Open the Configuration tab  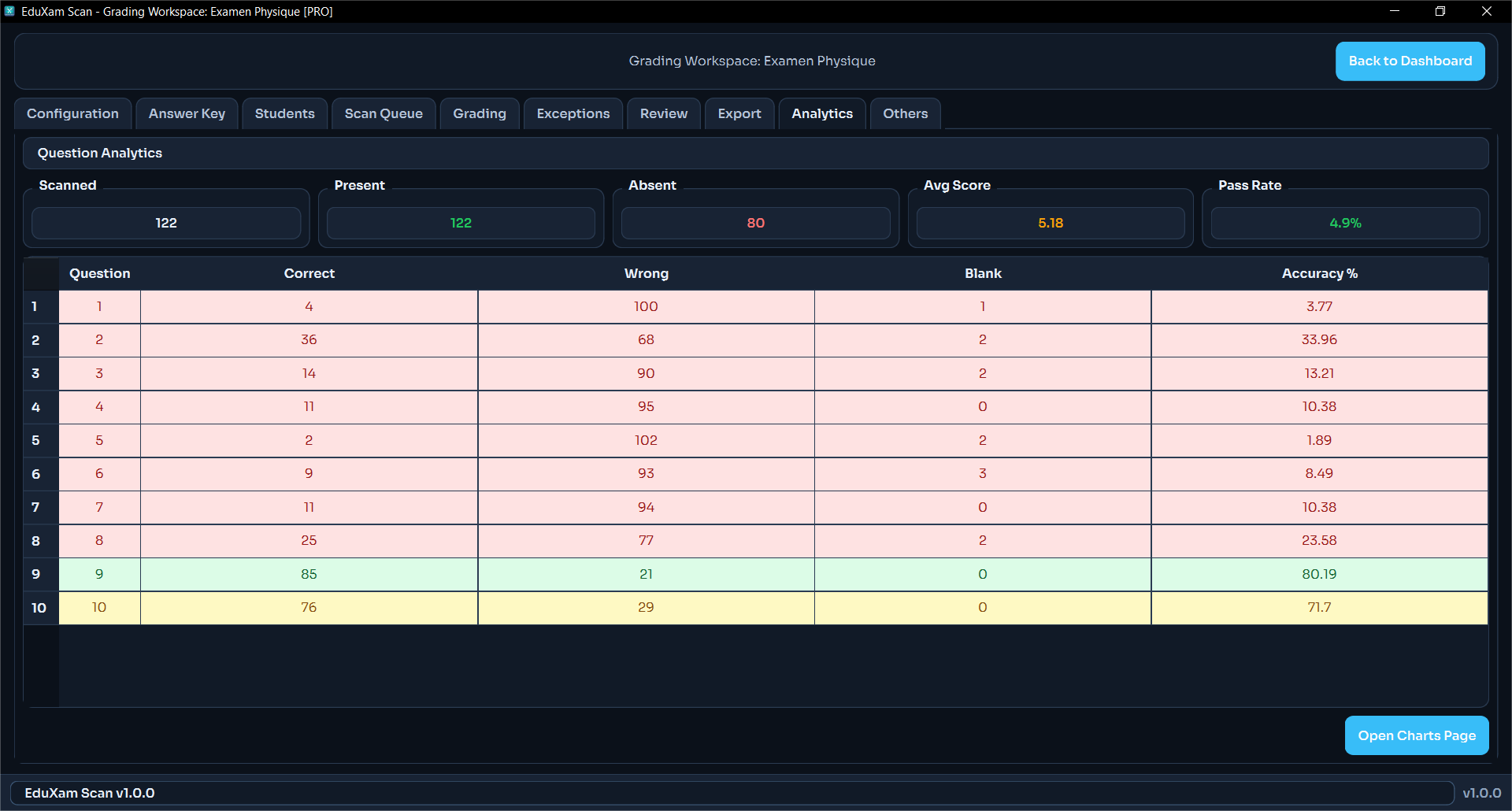[x=72, y=113]
